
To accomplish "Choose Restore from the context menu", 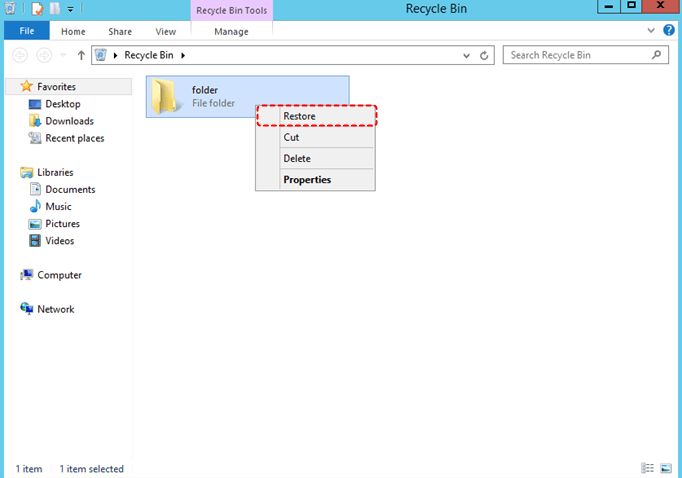I will click(x=316, y=116).
